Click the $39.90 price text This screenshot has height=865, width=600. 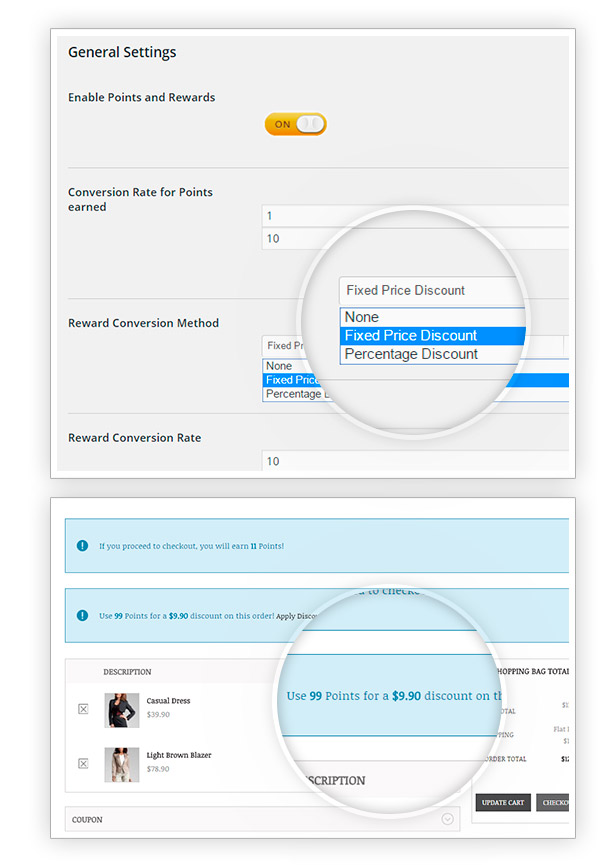point(158,714)
